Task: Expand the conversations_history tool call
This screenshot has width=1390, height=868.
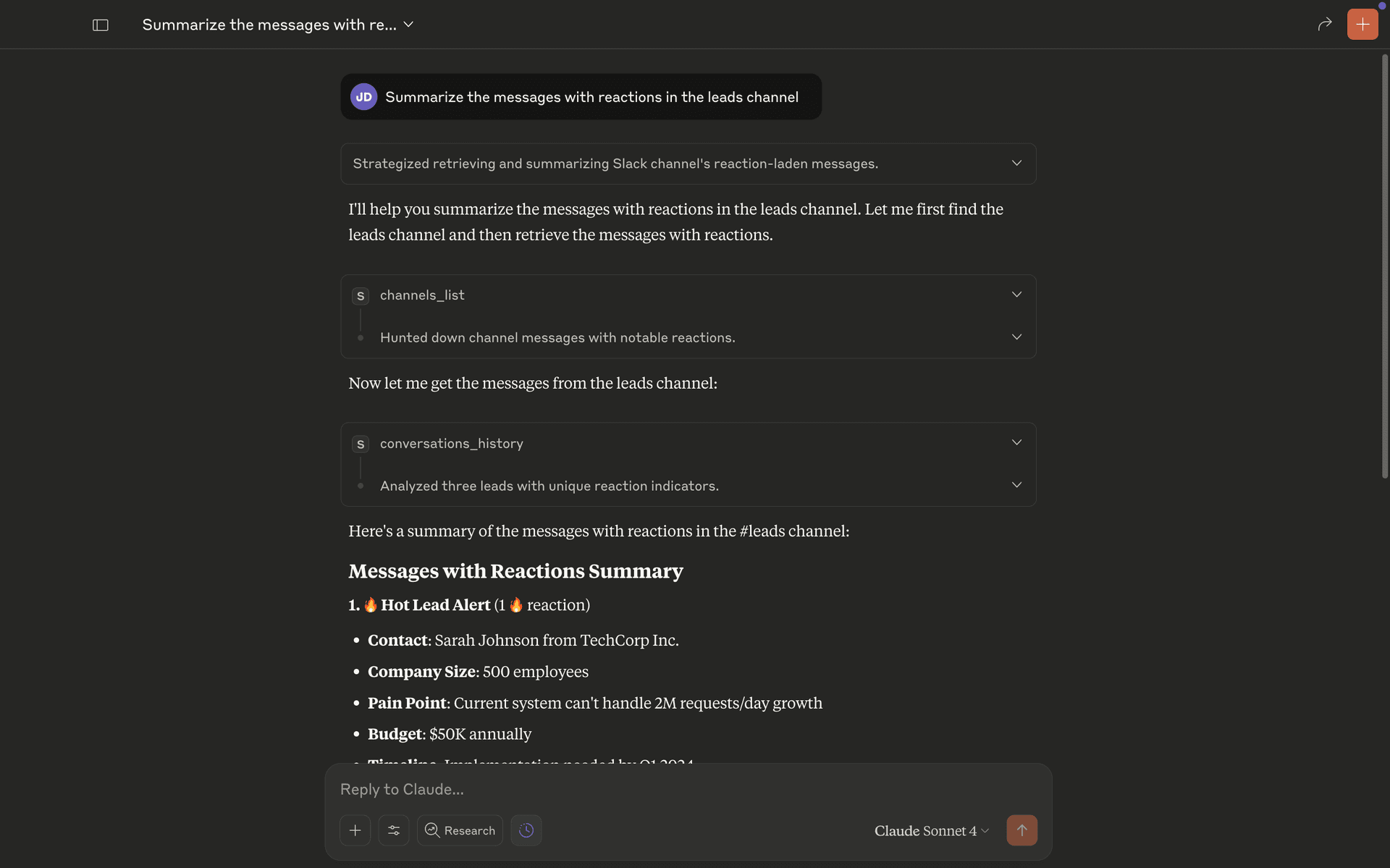Action: [x=1016, y=442]
